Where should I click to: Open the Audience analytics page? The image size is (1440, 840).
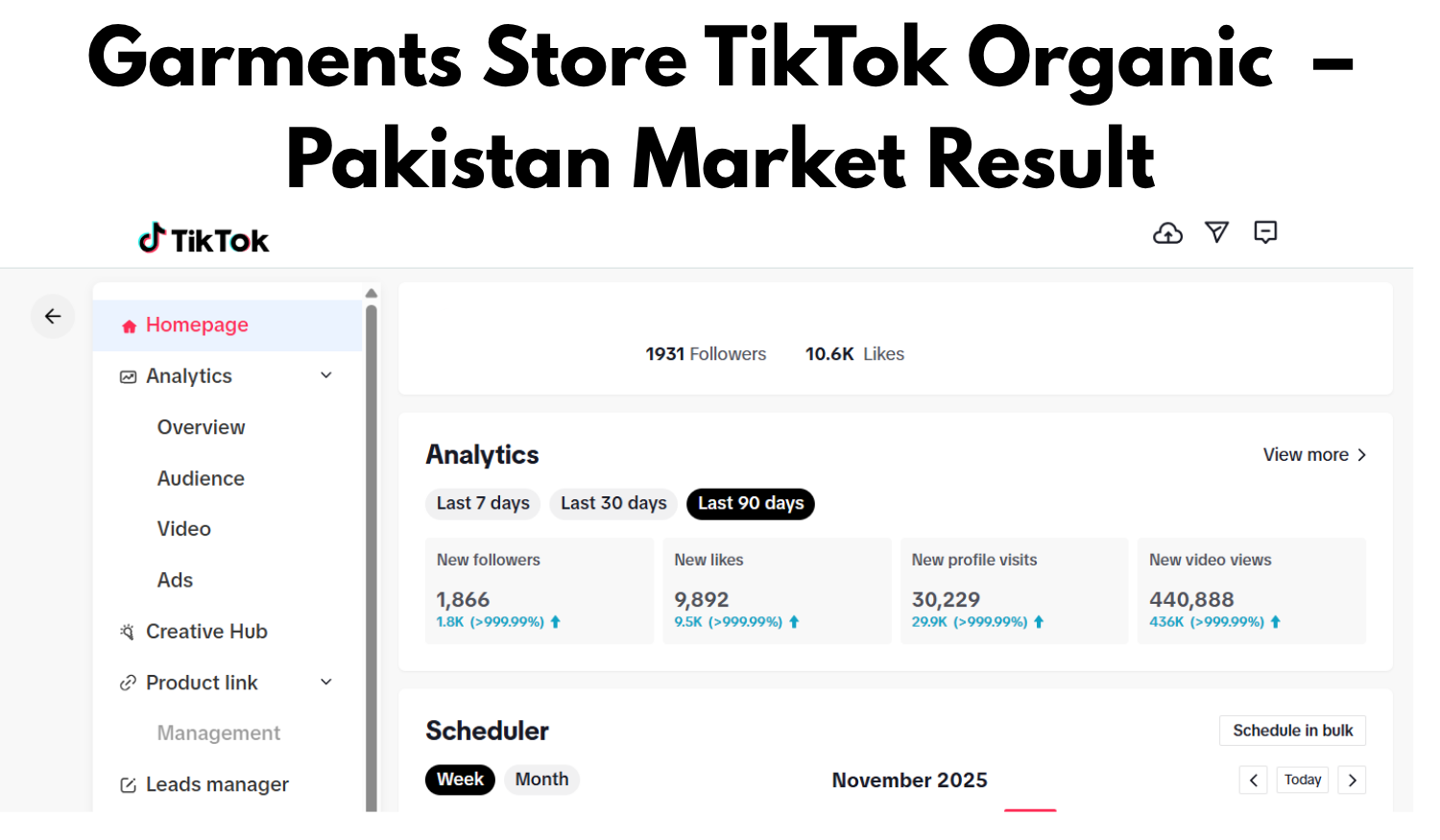coord(201,478)
